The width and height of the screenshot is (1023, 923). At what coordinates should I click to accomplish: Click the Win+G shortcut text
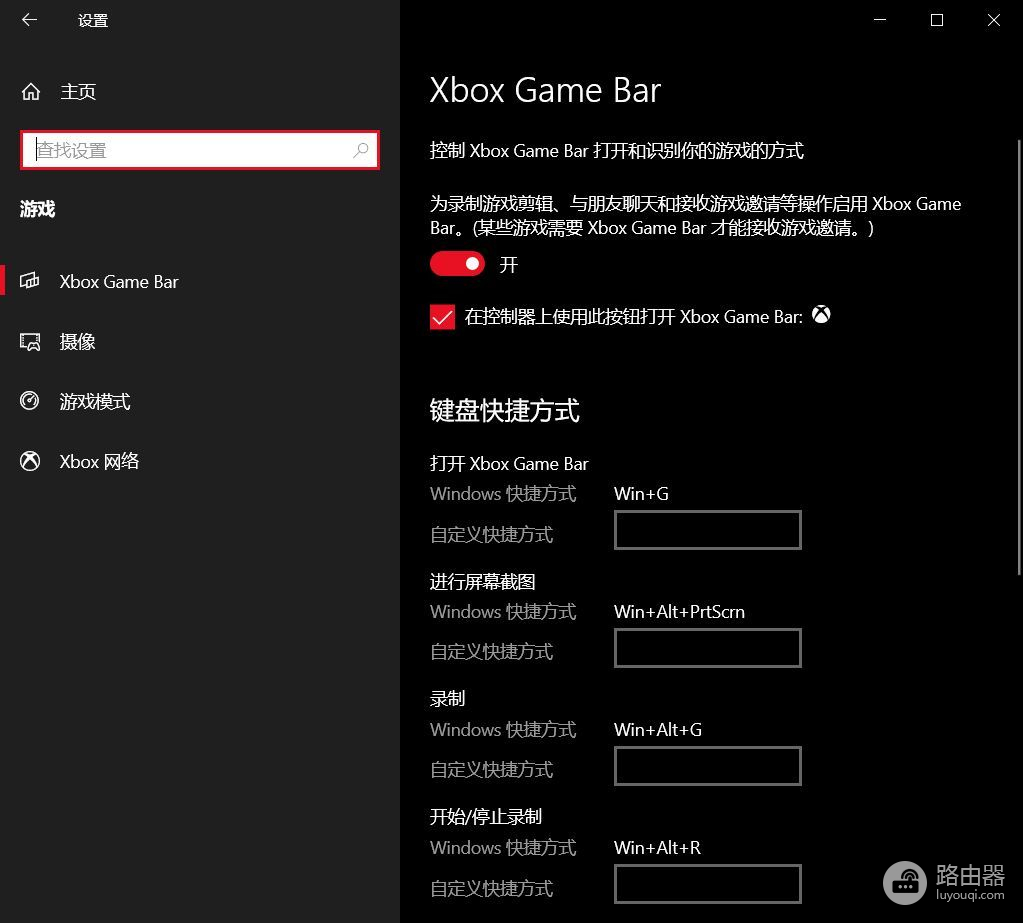pos(641,494)
